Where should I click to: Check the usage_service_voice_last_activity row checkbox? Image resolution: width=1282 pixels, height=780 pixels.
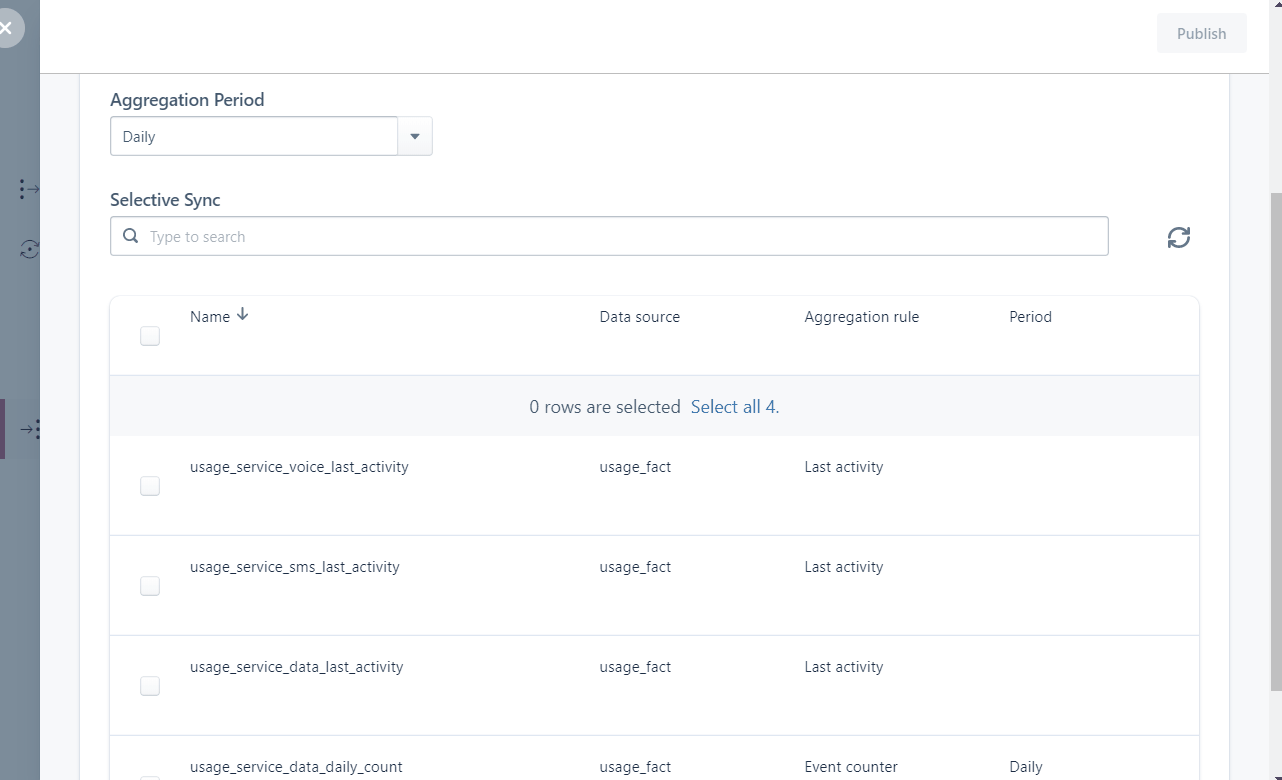tap(150, 486)
